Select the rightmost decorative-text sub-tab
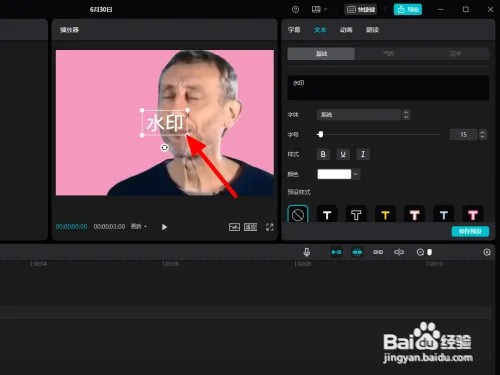This screenshot has width=500, height=375. [456, 54]
